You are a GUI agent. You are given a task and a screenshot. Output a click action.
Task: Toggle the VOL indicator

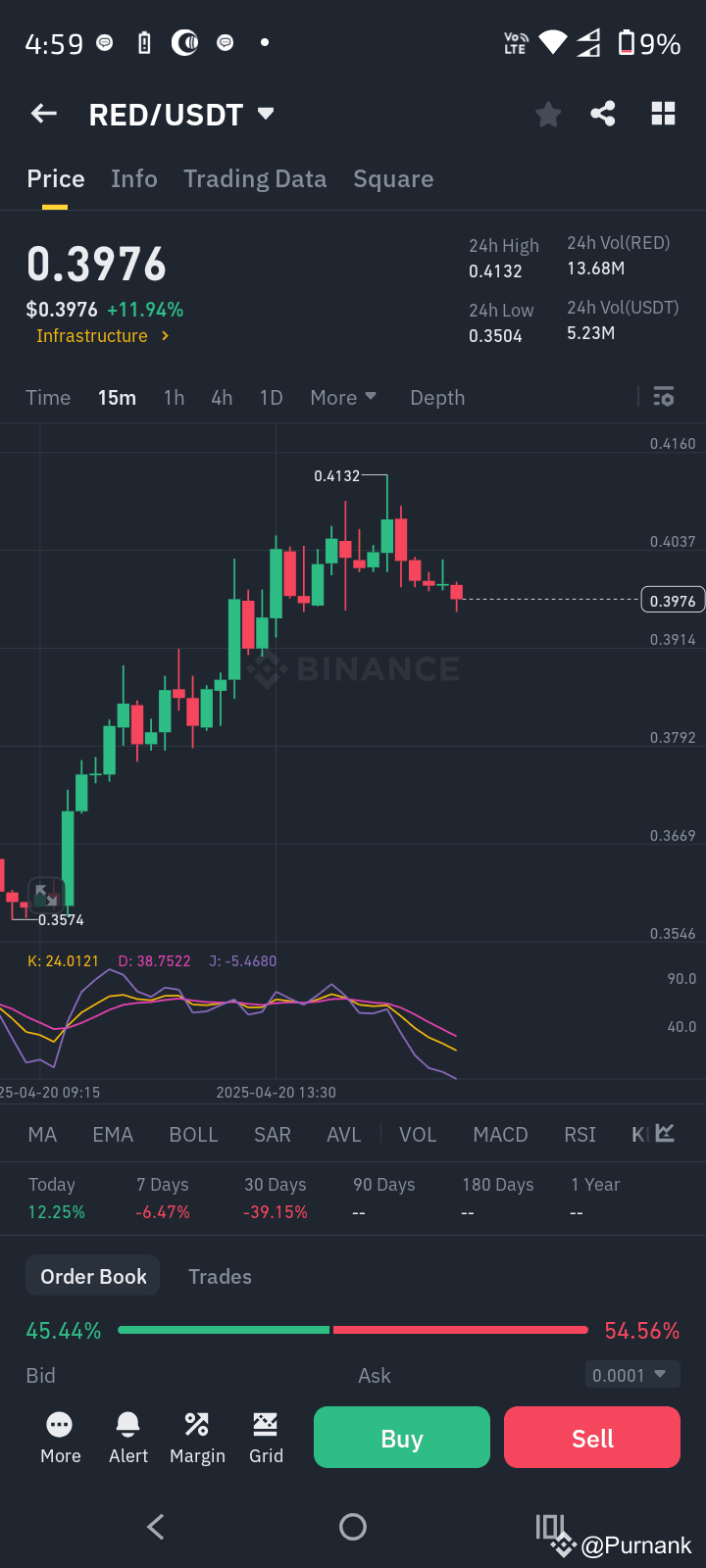418,1134
